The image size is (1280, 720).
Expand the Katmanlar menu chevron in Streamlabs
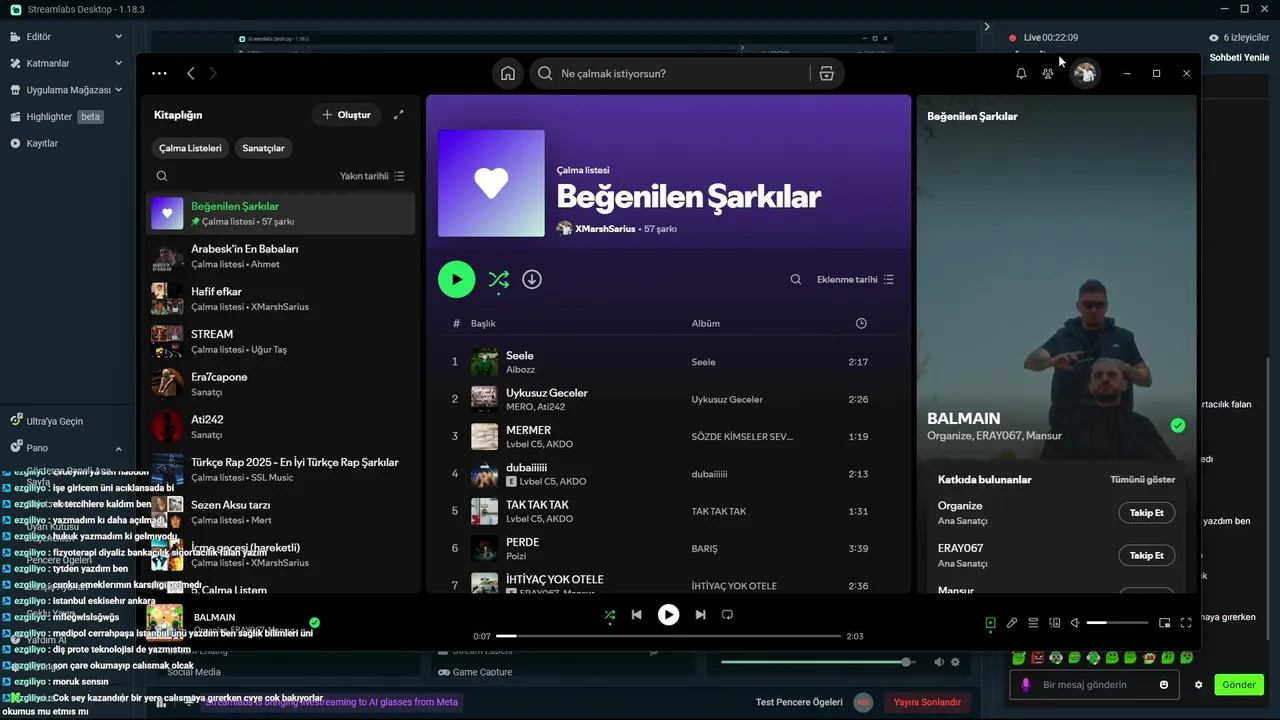click(x=118, y=63)
